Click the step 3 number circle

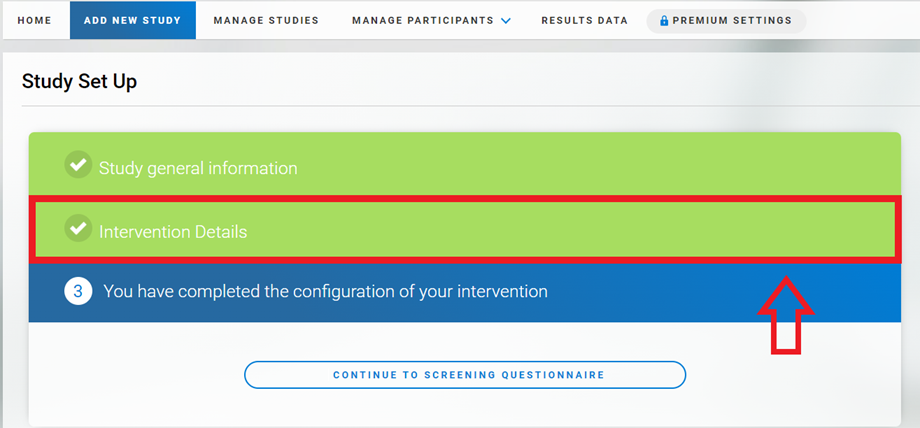[78, 292]
